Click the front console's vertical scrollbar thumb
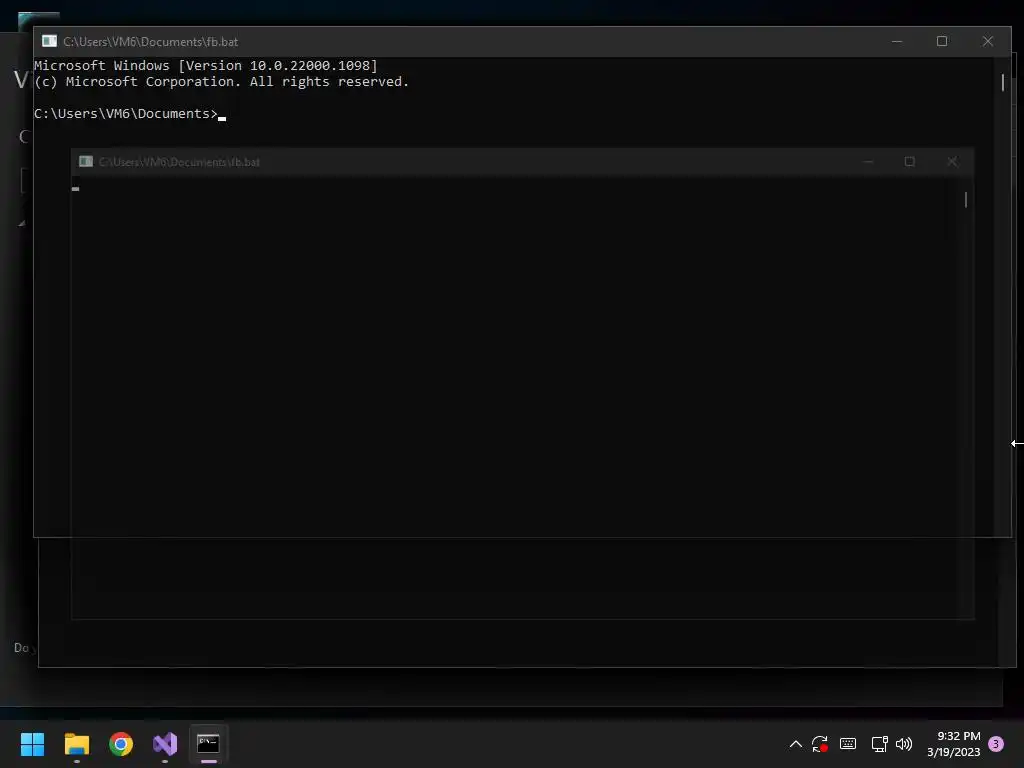Screen dimensions: 1024x768 click(1003, 82)
